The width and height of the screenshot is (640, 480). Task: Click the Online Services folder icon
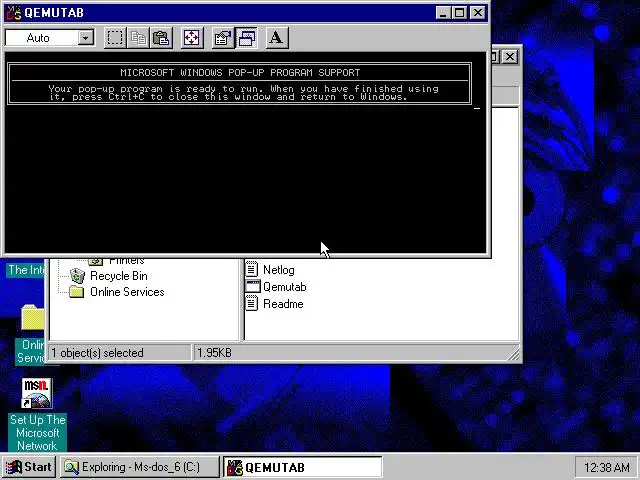[77, 292]
